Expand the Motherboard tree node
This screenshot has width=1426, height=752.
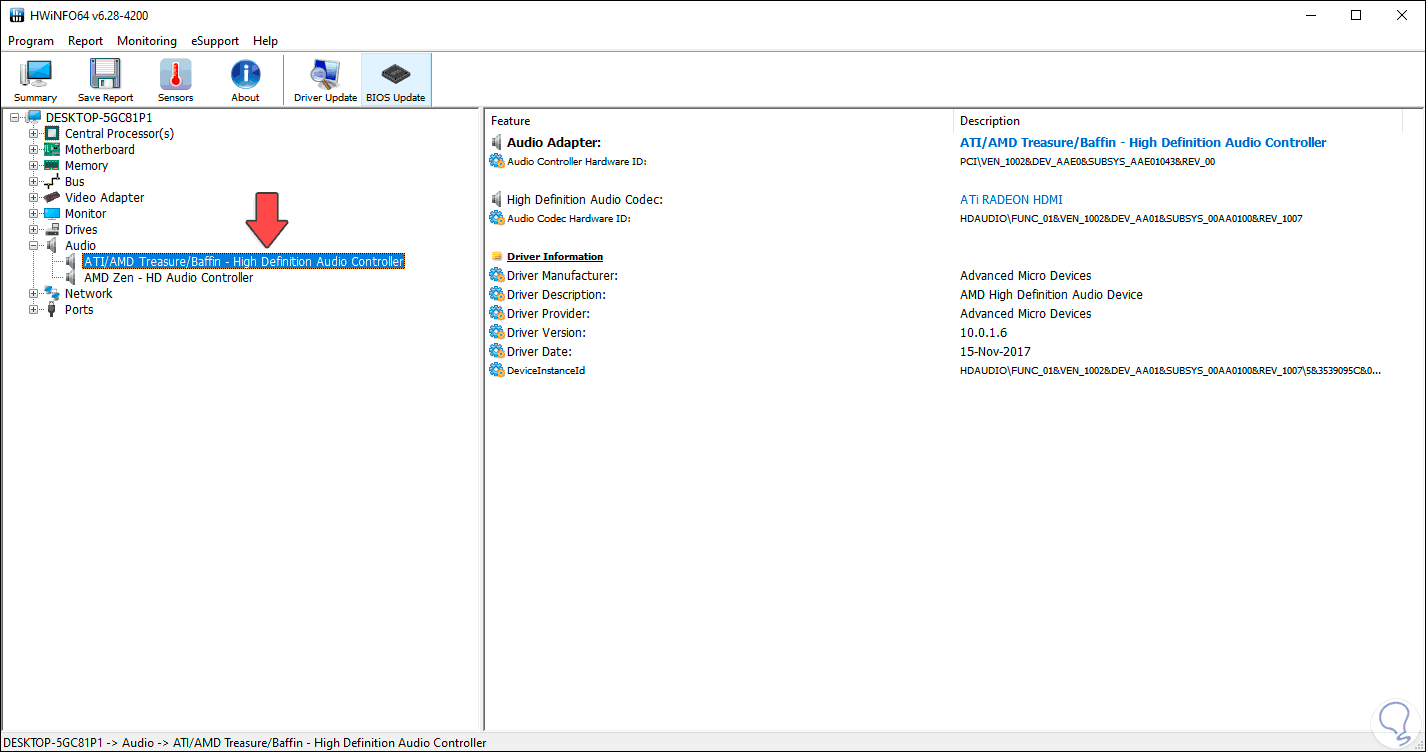[x=34, y=150]
